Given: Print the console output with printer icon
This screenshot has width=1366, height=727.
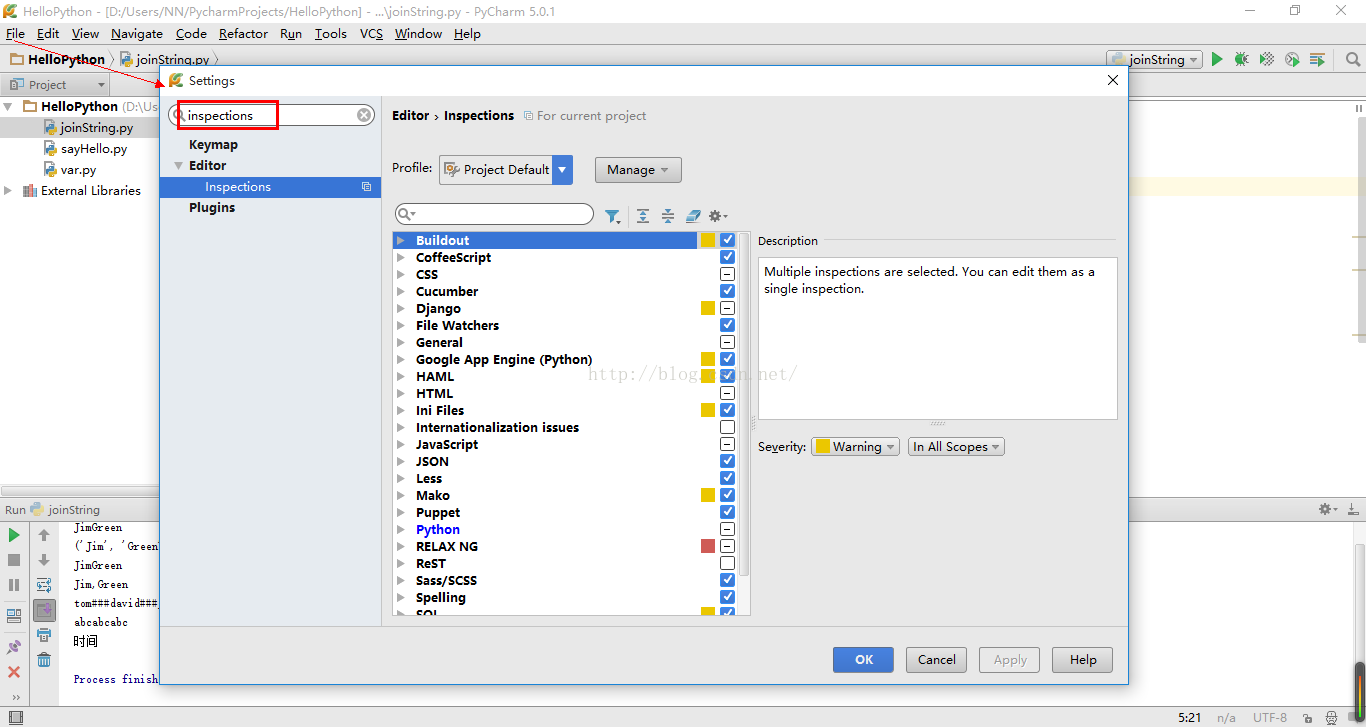Looking at the screenshot, I should coord(44,635).
